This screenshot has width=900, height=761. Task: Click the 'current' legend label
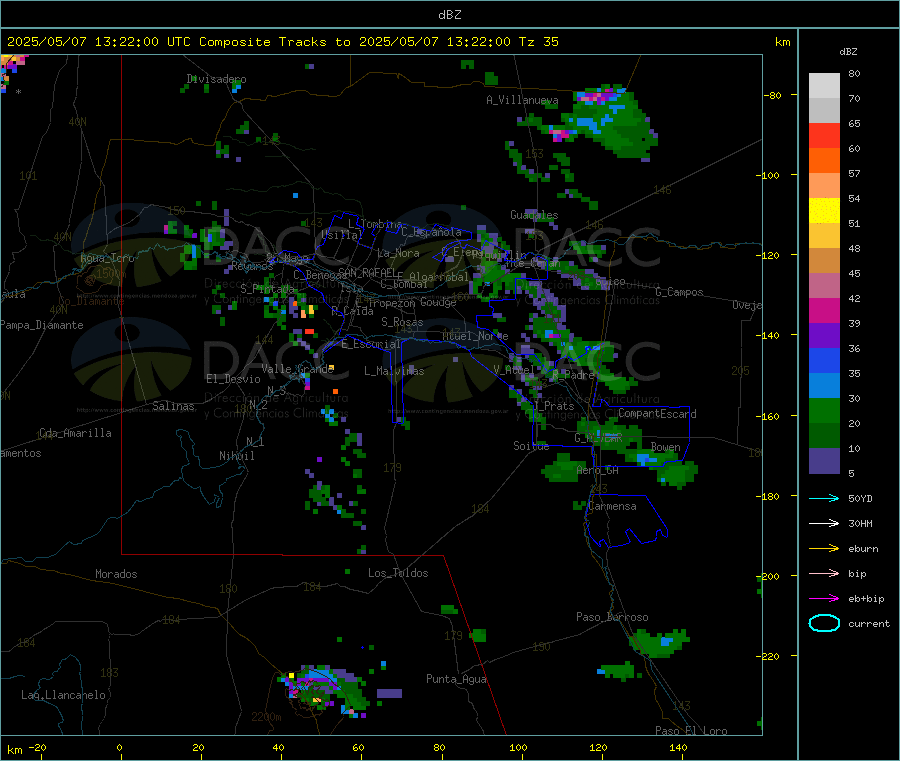coord(868,623)
